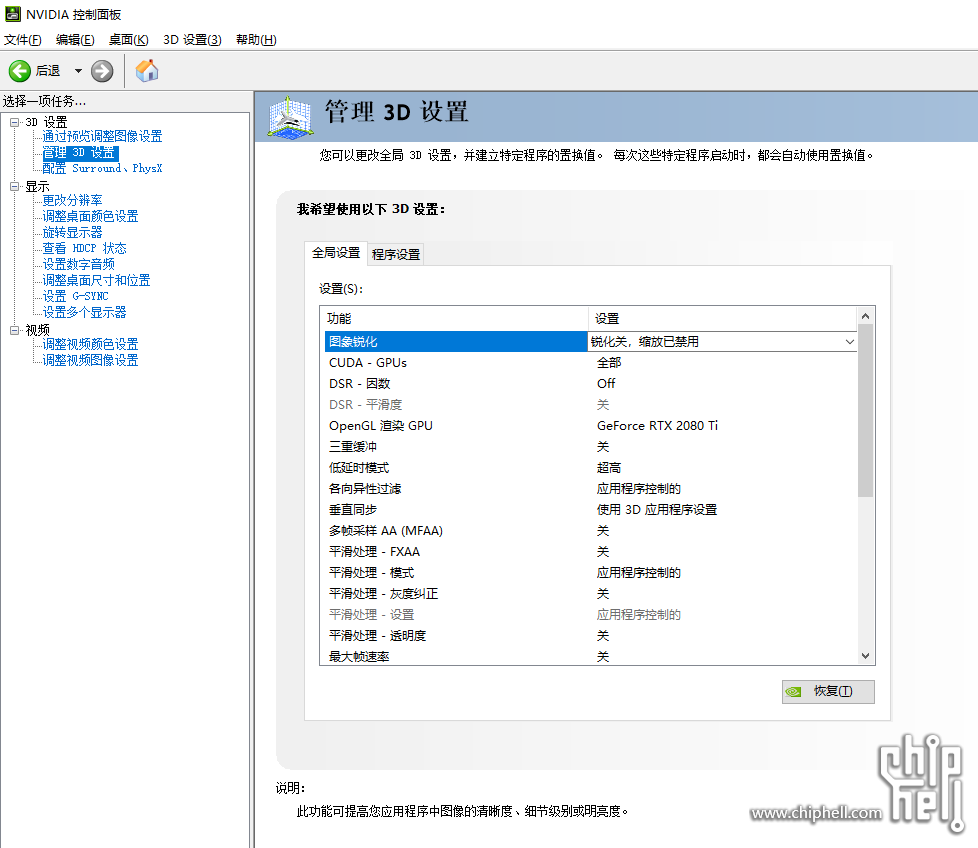Click the settings list scroll-down arrow
Image resolution: width=978 pixels, height=848 pixels.
click(865, 655)
